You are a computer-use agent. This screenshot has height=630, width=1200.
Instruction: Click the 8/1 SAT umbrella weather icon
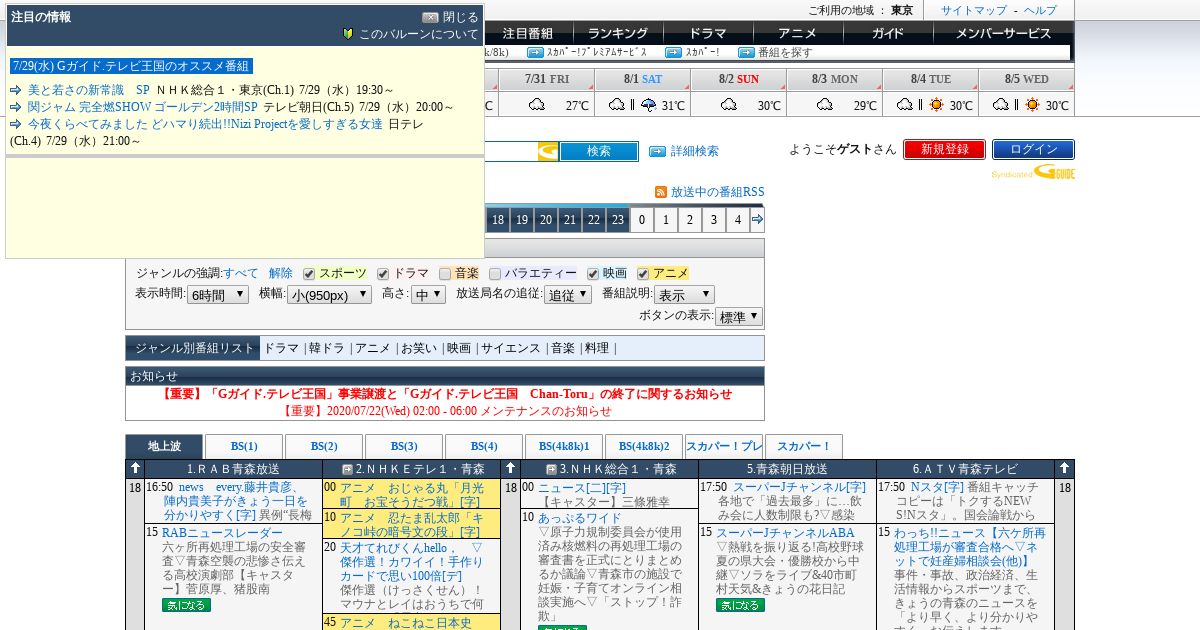(x=648, y=105)
